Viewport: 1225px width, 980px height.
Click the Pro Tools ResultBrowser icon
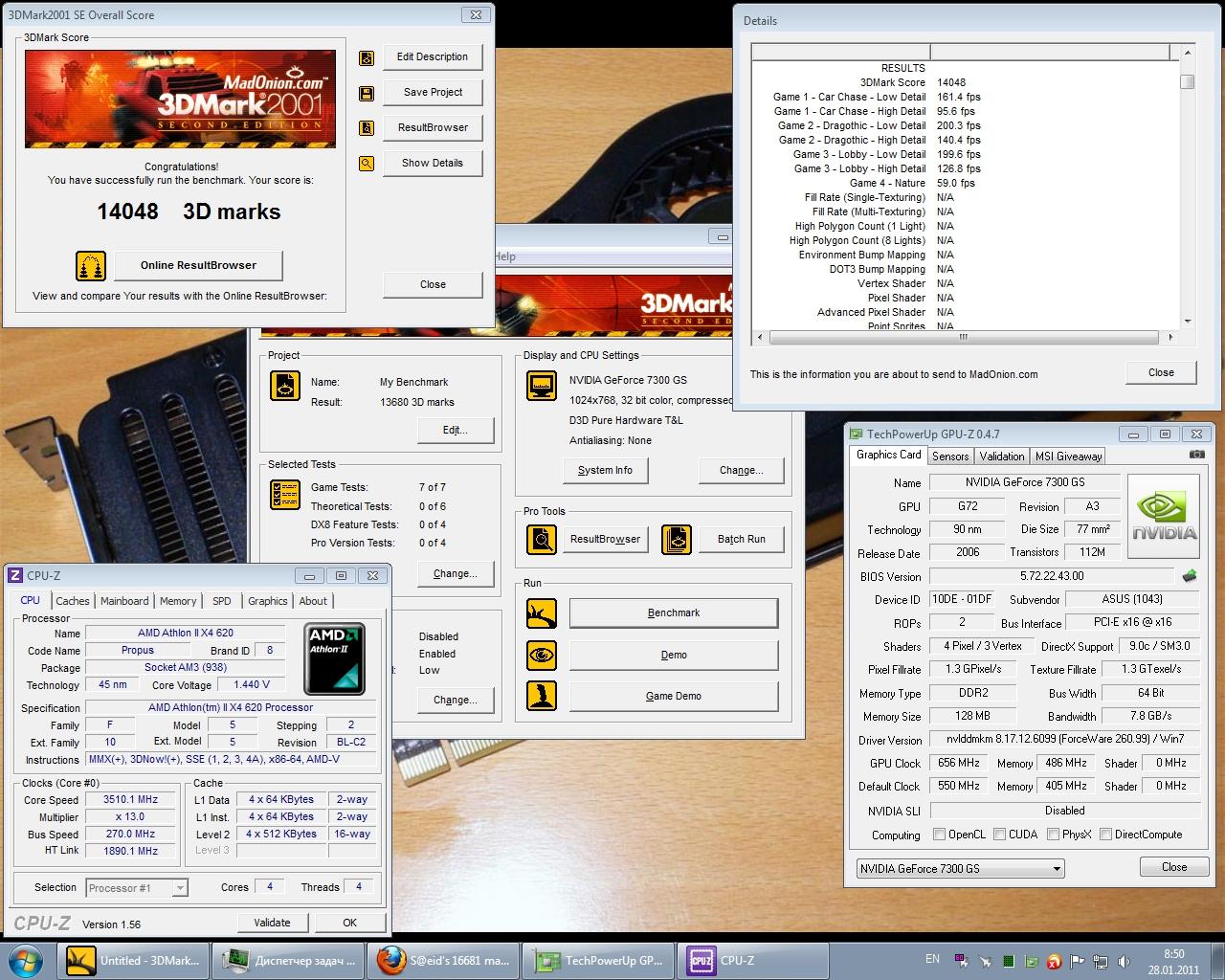click(542, 540)
